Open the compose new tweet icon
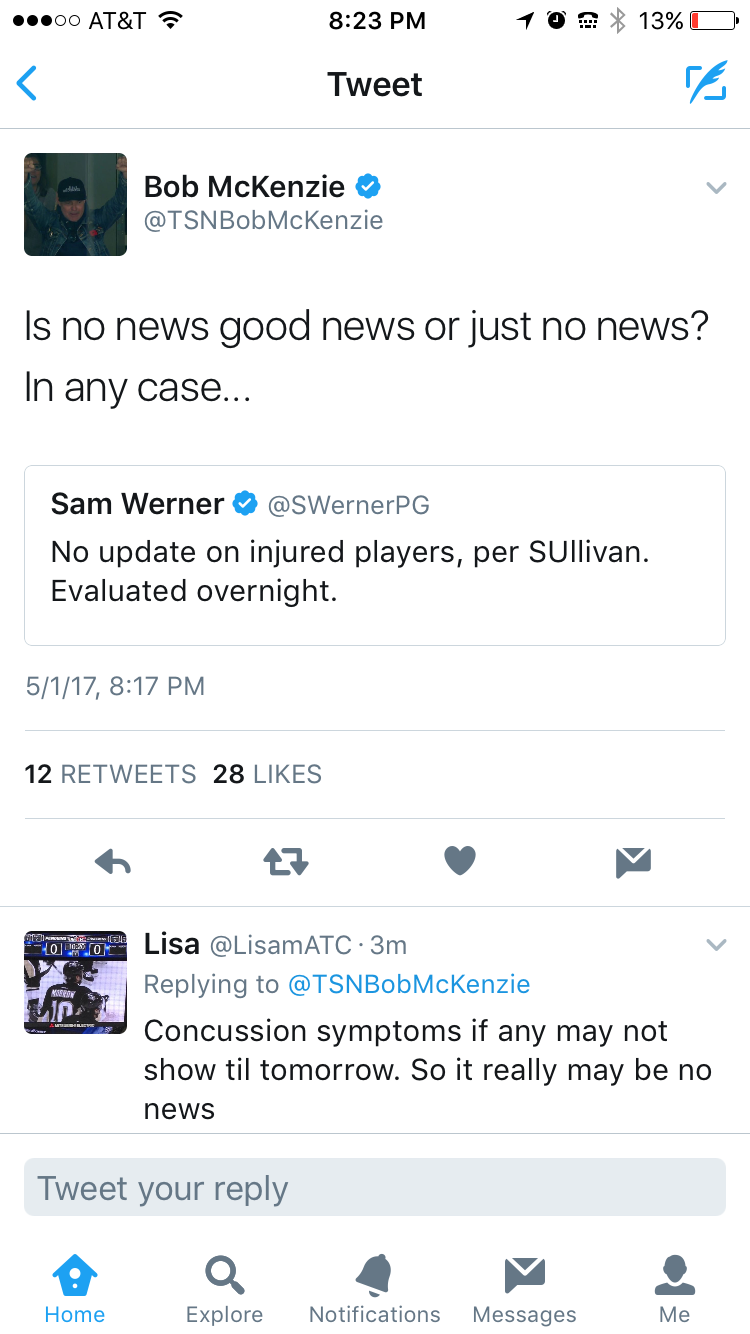Viewport: 750px width, 1334px height. point(706,84)
